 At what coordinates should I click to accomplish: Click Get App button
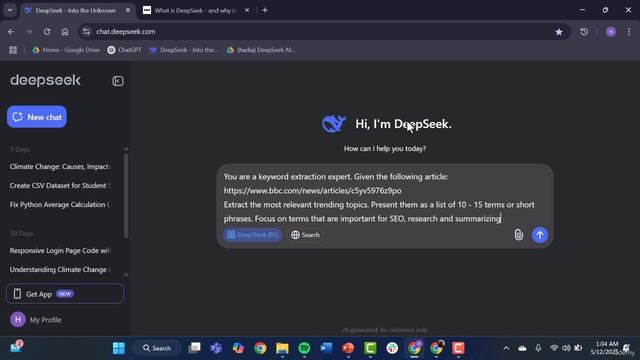(x=65, y=294)
